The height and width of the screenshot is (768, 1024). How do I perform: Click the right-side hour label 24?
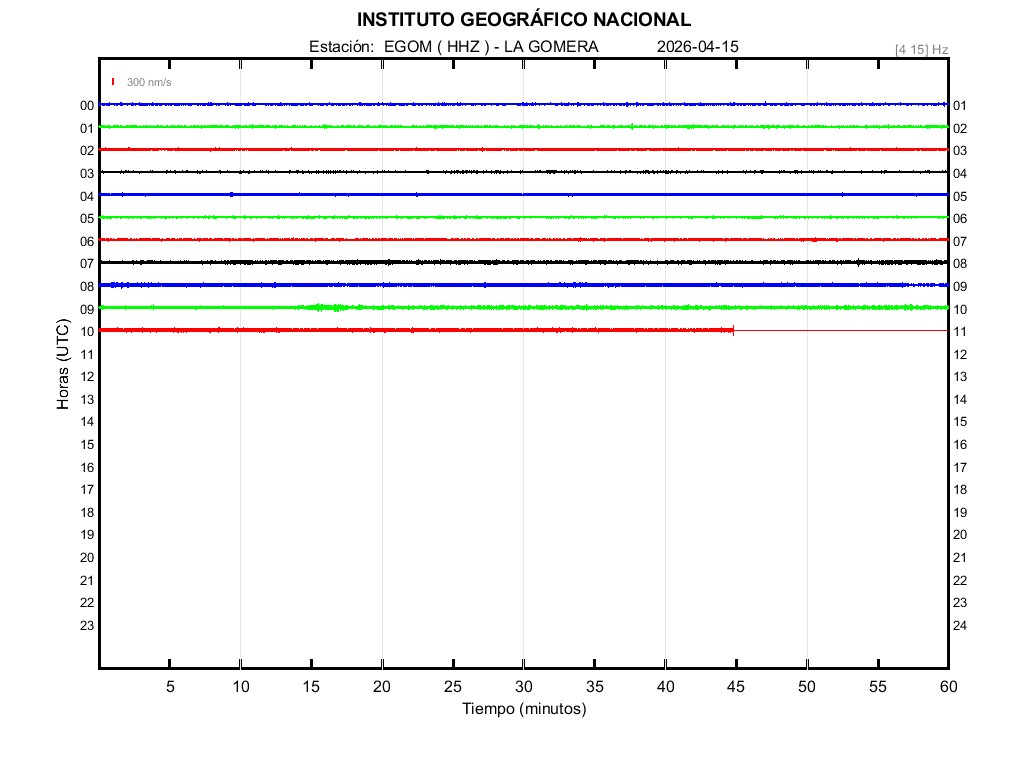[x=960, y=626]
